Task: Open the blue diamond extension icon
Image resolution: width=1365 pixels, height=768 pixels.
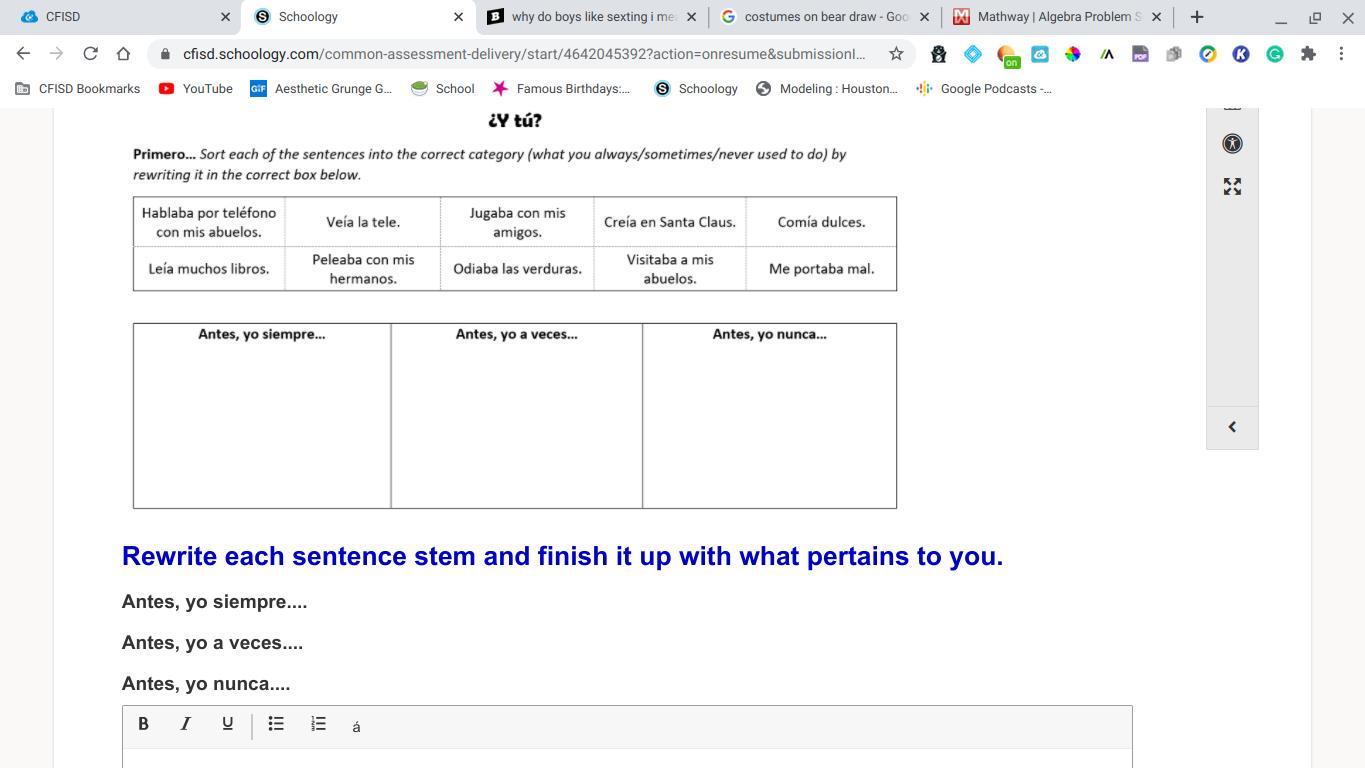Action: pos(973,54)
